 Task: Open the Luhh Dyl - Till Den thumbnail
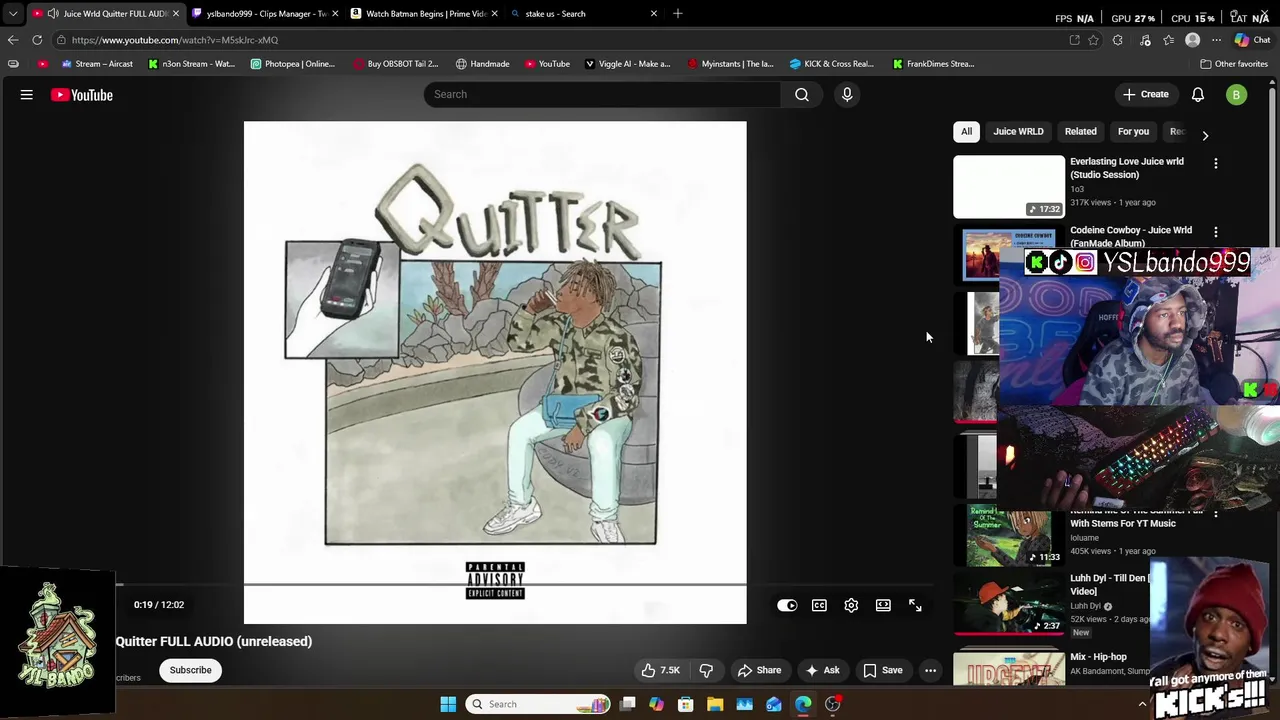pos(1009,603)
